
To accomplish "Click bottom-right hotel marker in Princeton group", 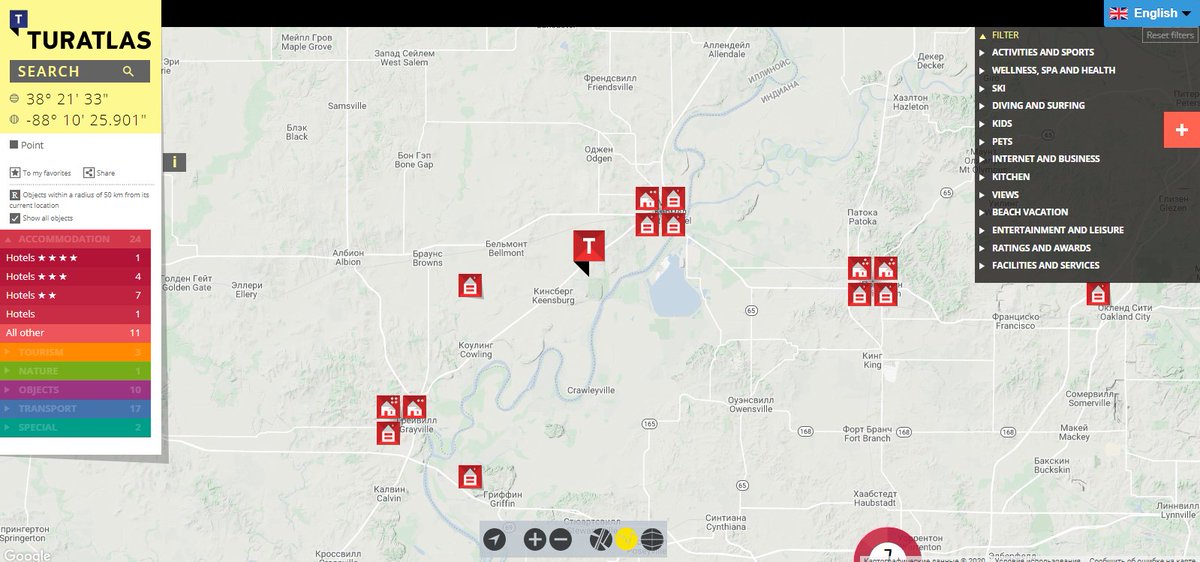I will coord(885,294).
